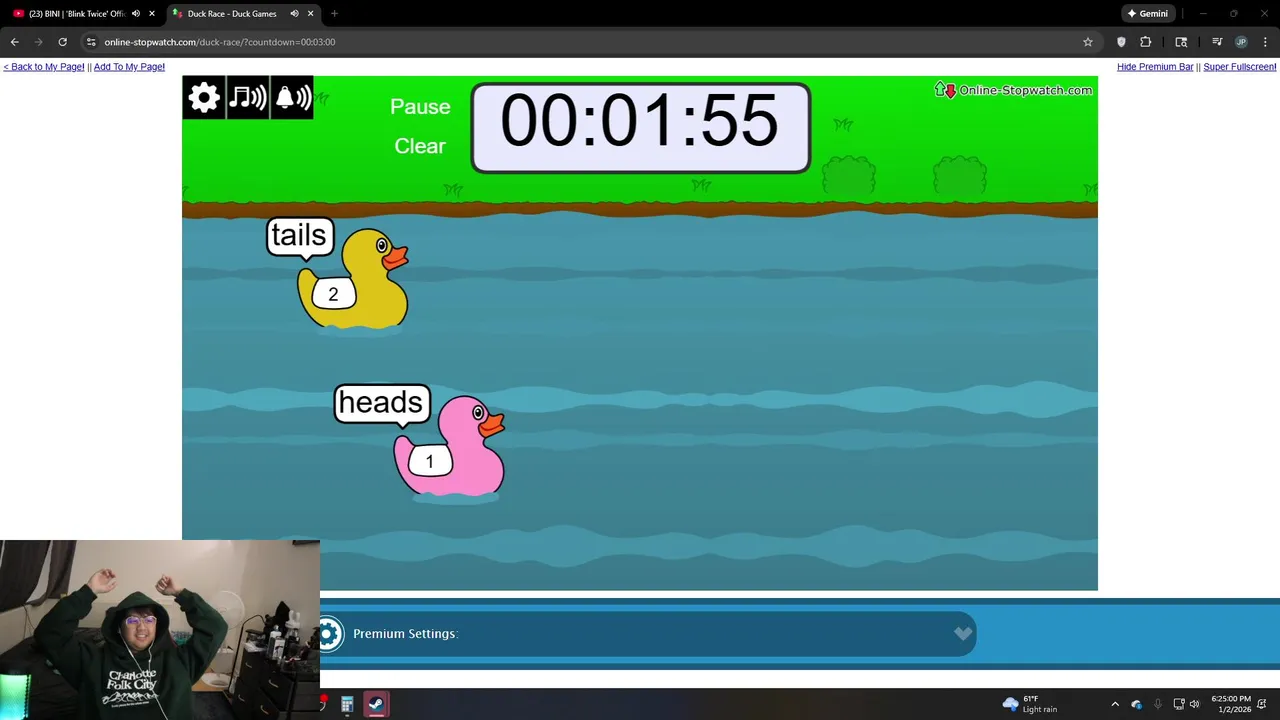Toggle the alarm bell sound icon
The height and width of the screenshot is (720, 1280).
[291, 97]
